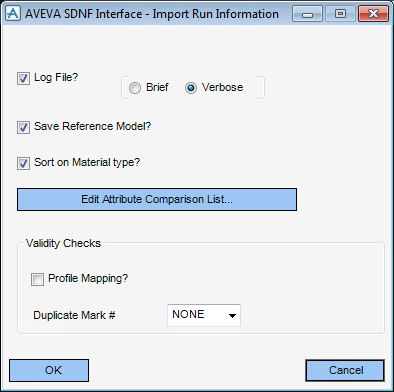Uncheck the Save Reference Model? checkbox
394x392 pixels.
23,127
